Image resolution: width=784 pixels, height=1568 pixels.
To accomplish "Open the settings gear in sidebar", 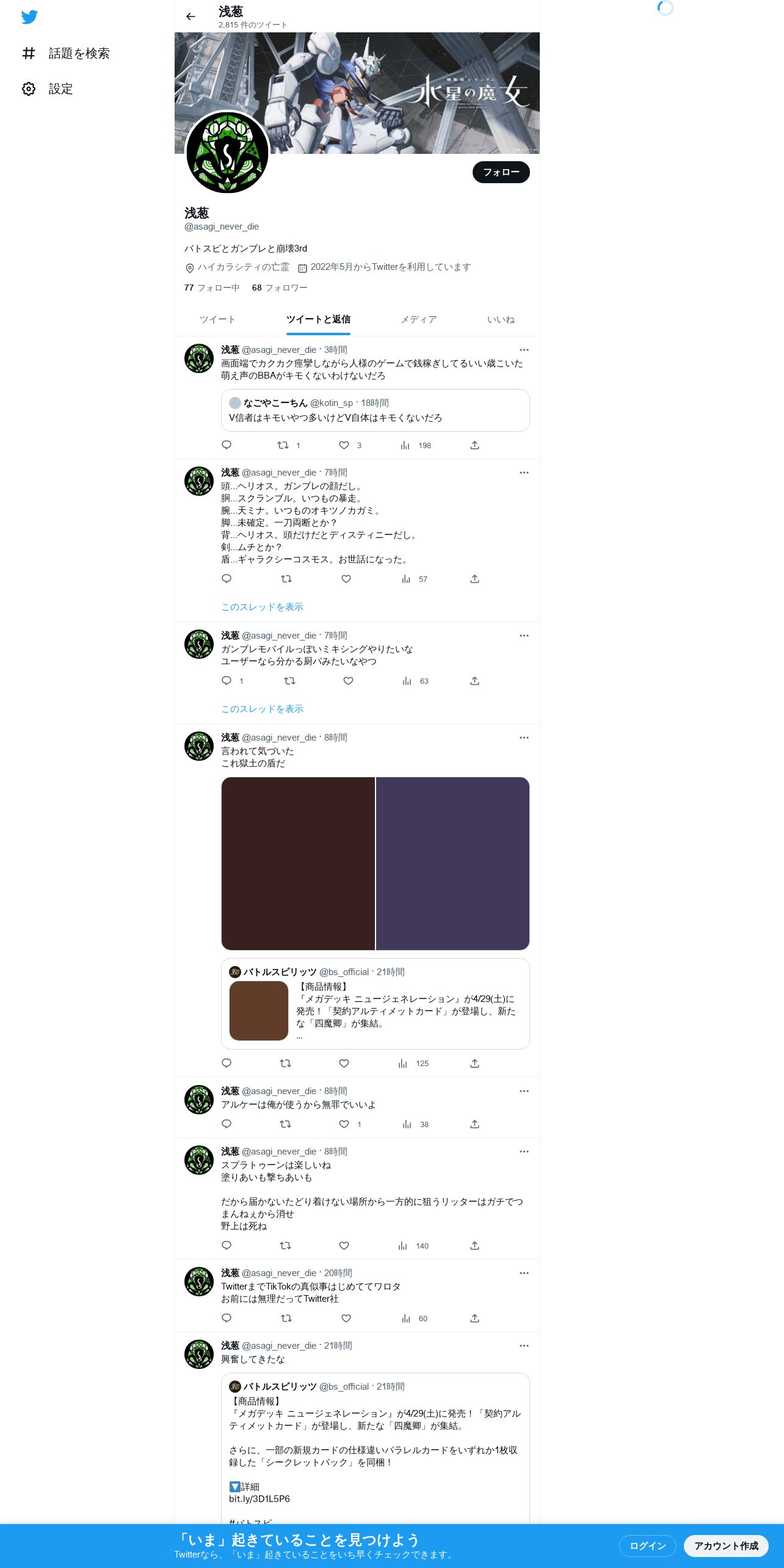I will (29, 89).
